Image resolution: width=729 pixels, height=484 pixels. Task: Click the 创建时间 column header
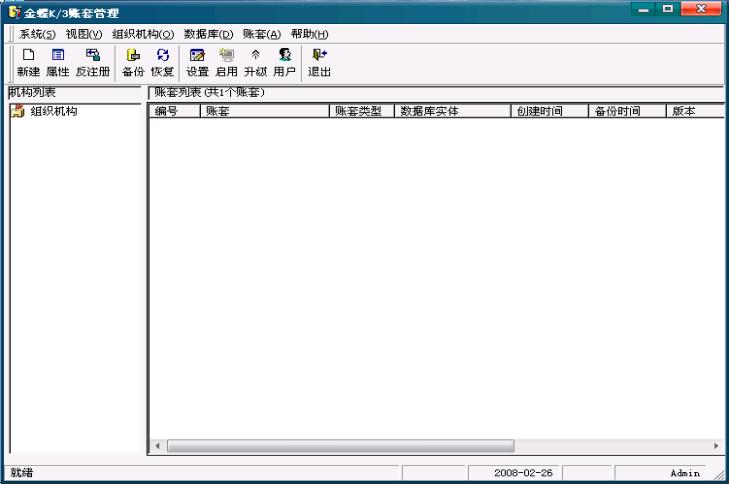550,111
